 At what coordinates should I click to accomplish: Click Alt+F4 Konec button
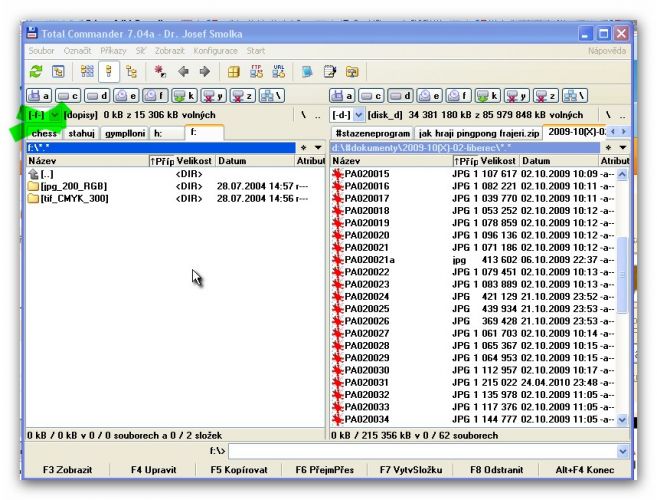[585, 470]
